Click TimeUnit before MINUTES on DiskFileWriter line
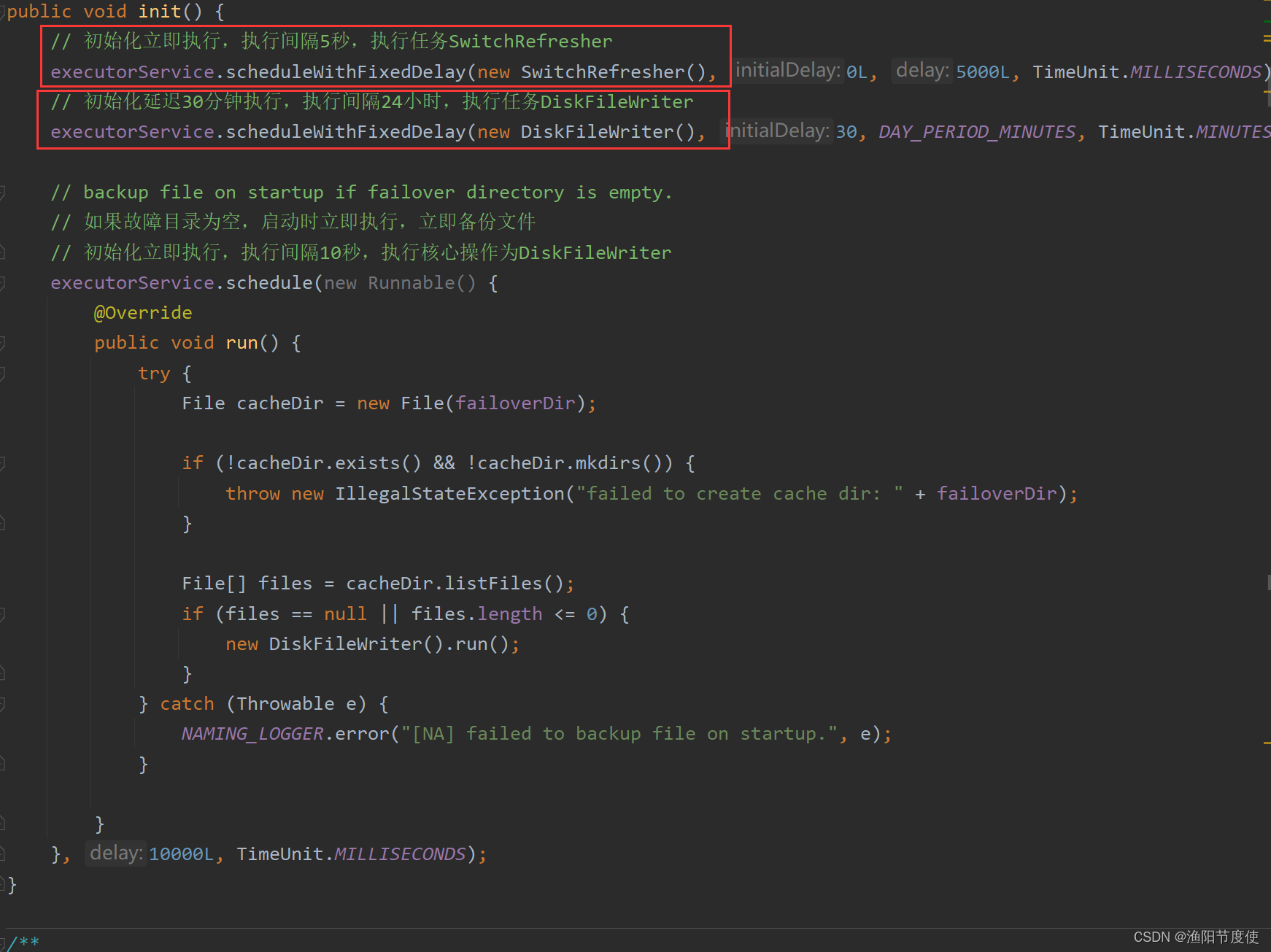The width and height of the screenshot is (1271, 952). pos(1141,132)
